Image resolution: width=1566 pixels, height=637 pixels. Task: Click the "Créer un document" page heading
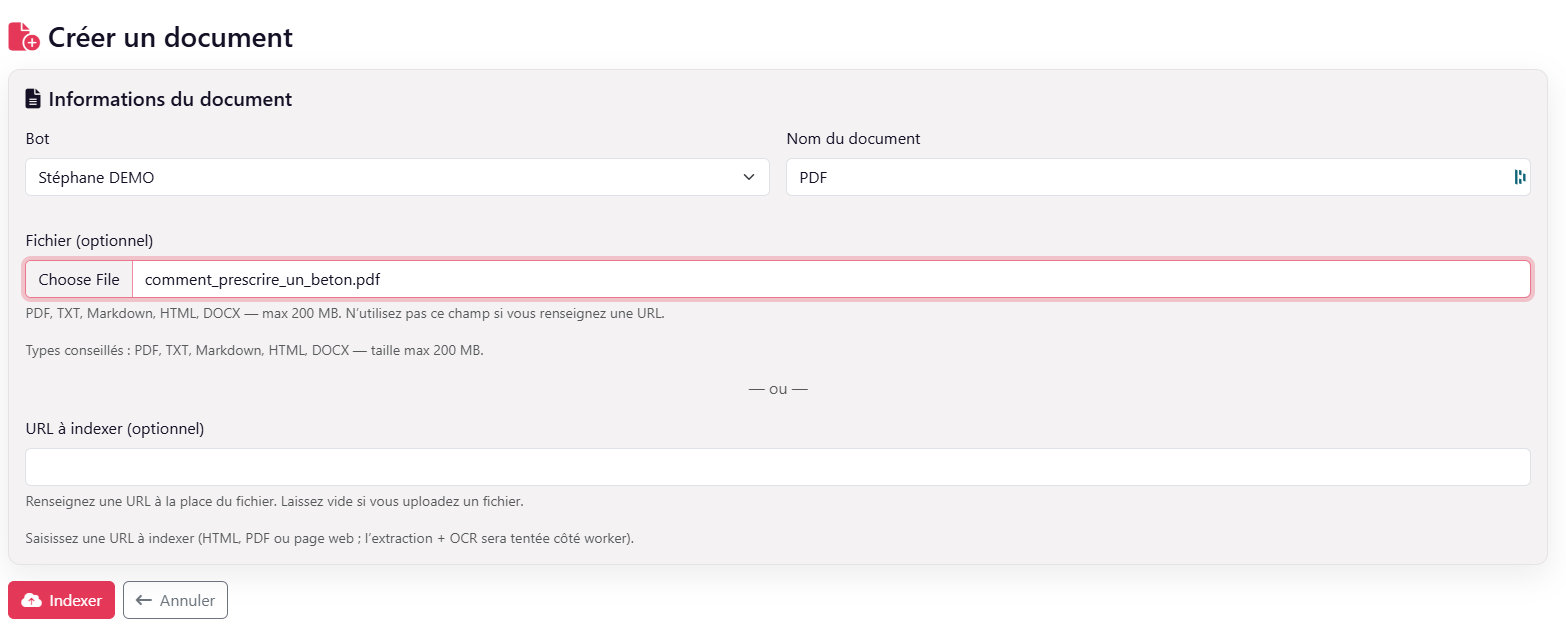(x=170, y=37)
